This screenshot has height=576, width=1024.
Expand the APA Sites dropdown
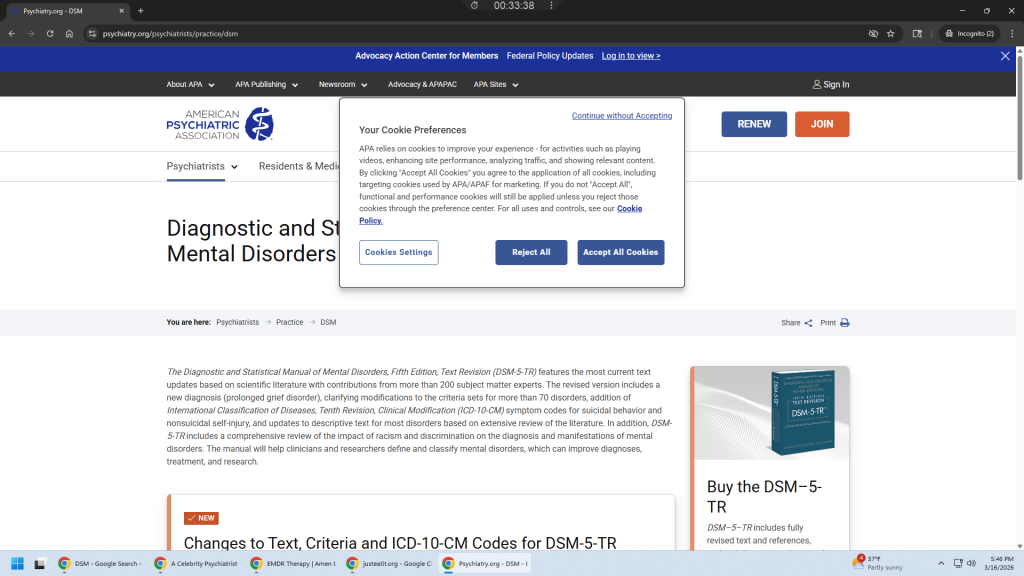point(496,85)
